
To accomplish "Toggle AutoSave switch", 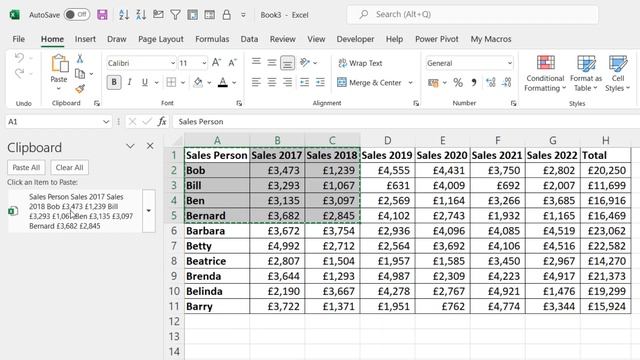I will [77, 15].
